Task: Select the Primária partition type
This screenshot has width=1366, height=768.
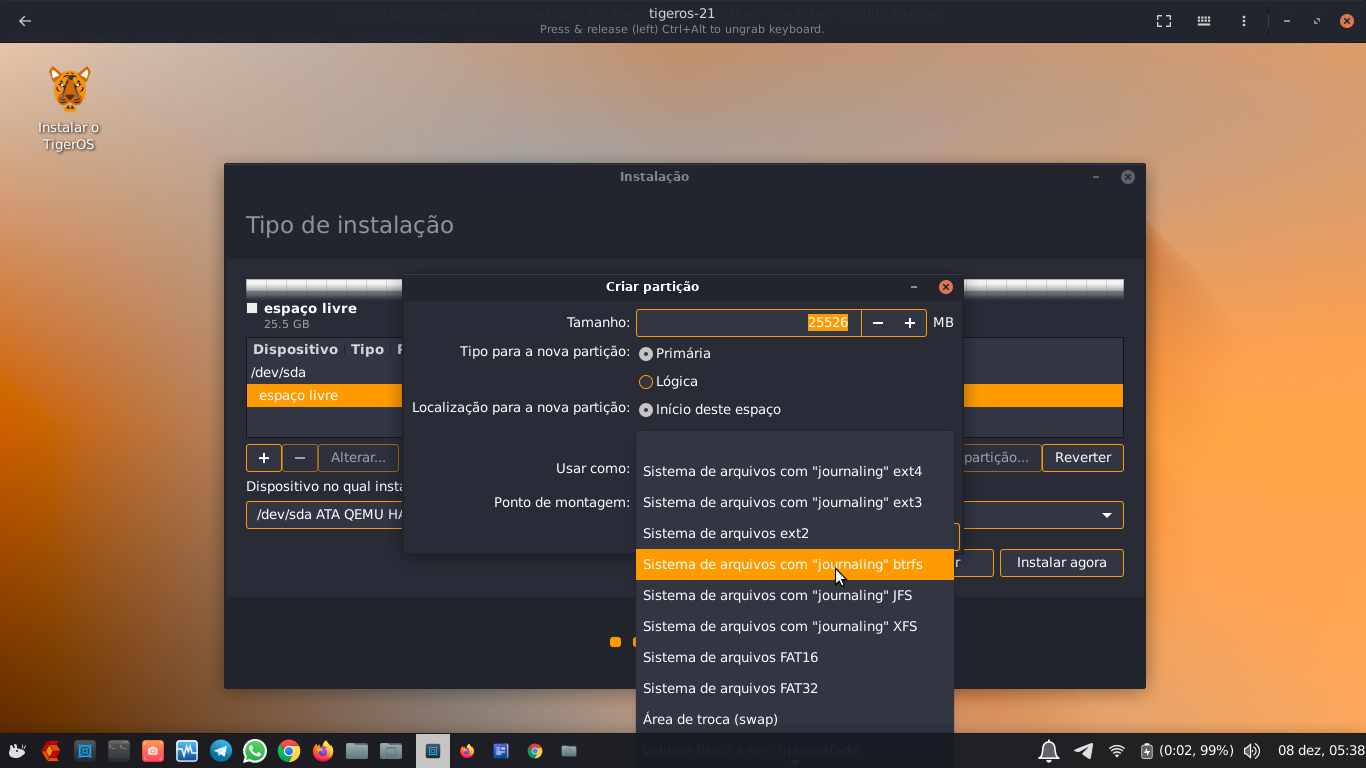Action: click(x=675, y=354)
